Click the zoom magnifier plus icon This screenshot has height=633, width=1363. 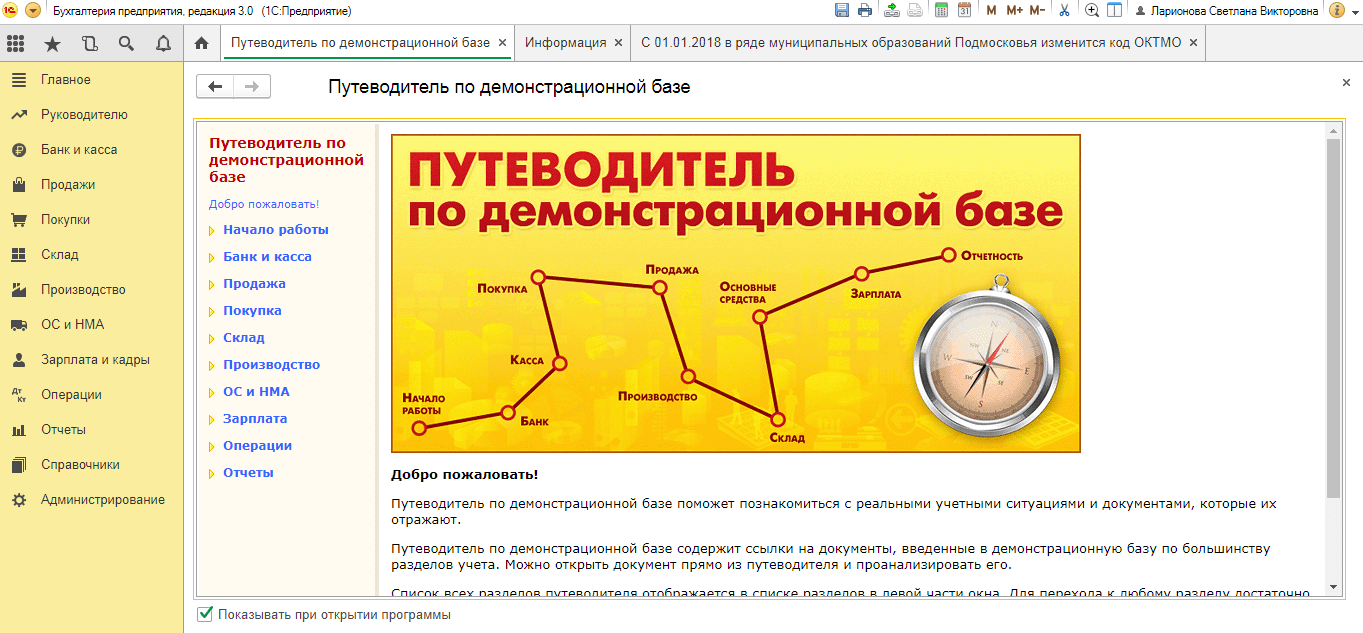point(1092,10)
